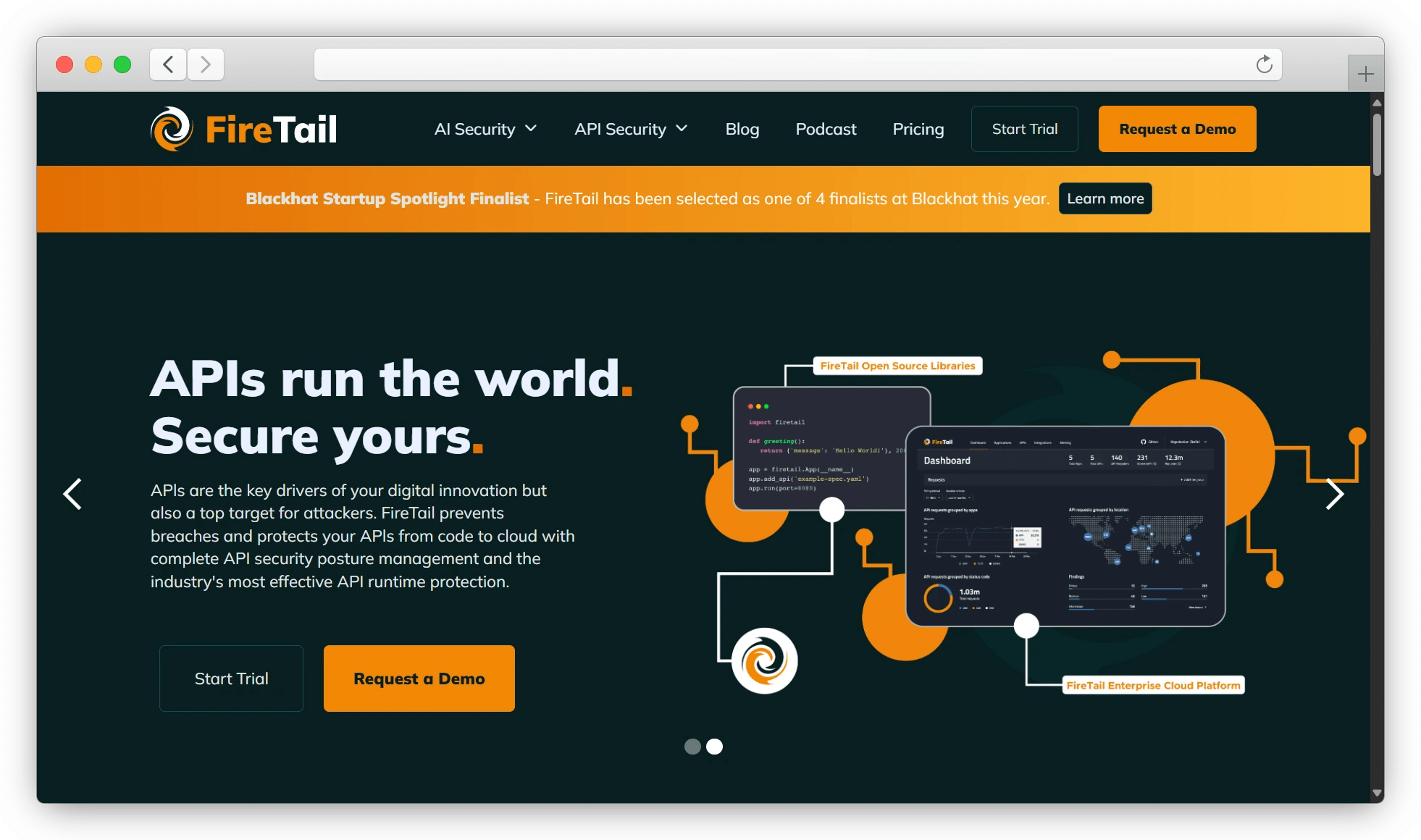Click the browser back arrow
1421x840 pixels.
click(x=168, y=64)
